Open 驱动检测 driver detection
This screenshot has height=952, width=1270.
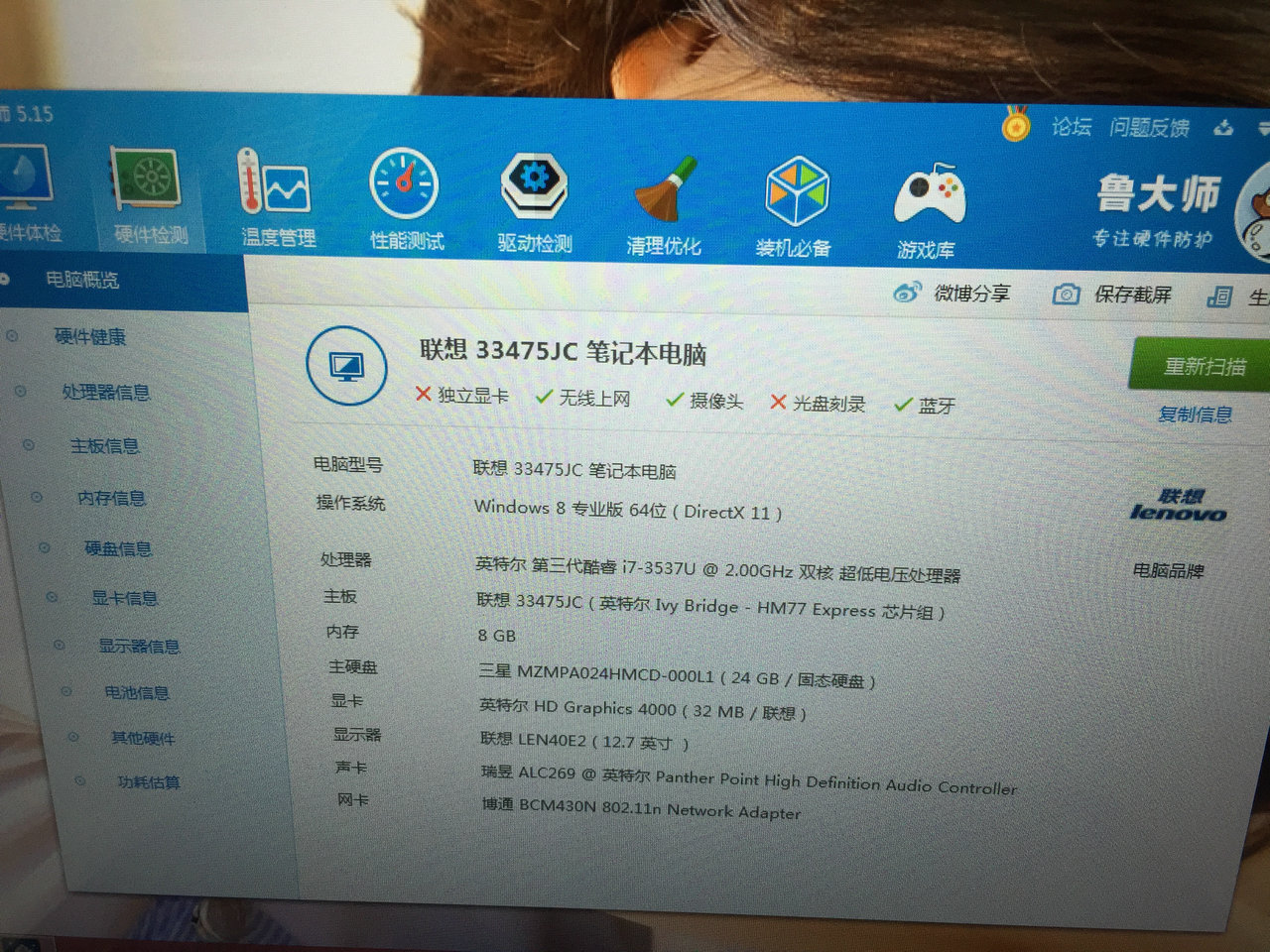click(535, 203)
